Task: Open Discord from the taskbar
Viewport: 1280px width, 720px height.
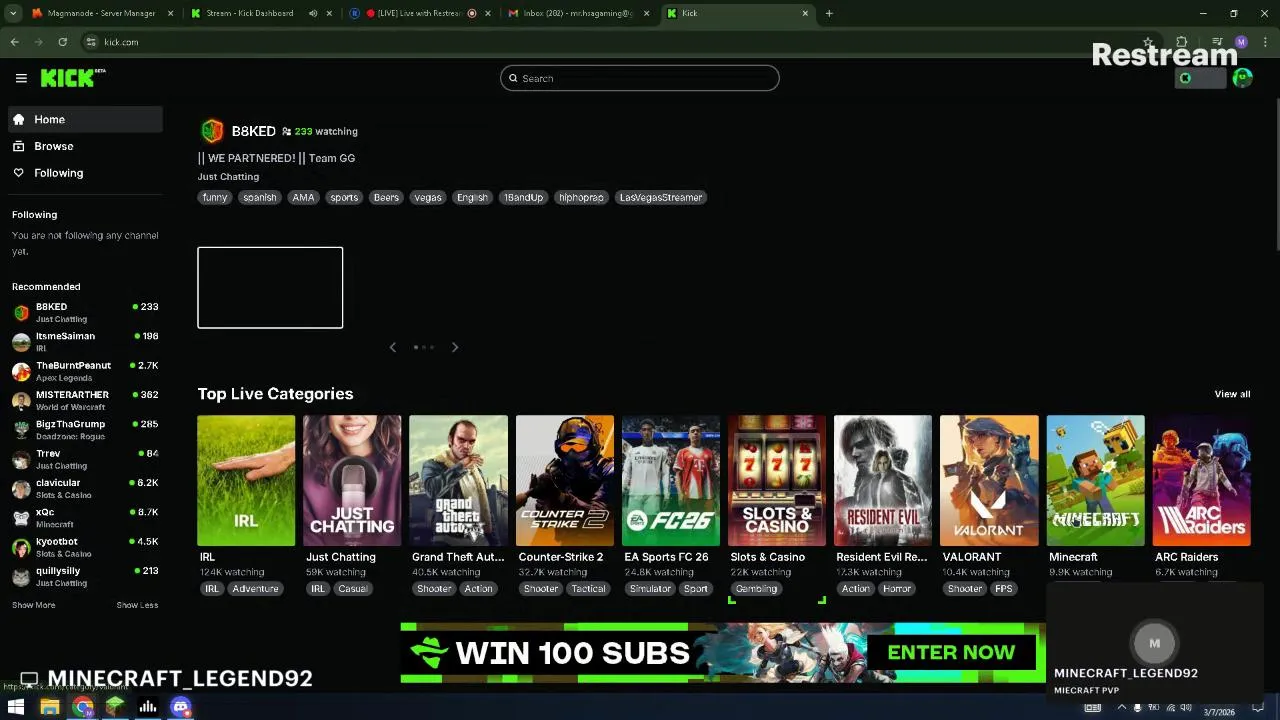Action: (x=180, y=708)
